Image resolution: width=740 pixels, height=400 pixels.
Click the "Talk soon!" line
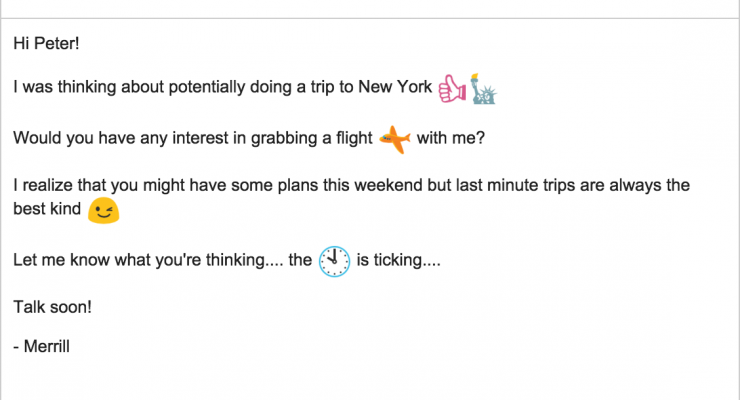point(53,308)
